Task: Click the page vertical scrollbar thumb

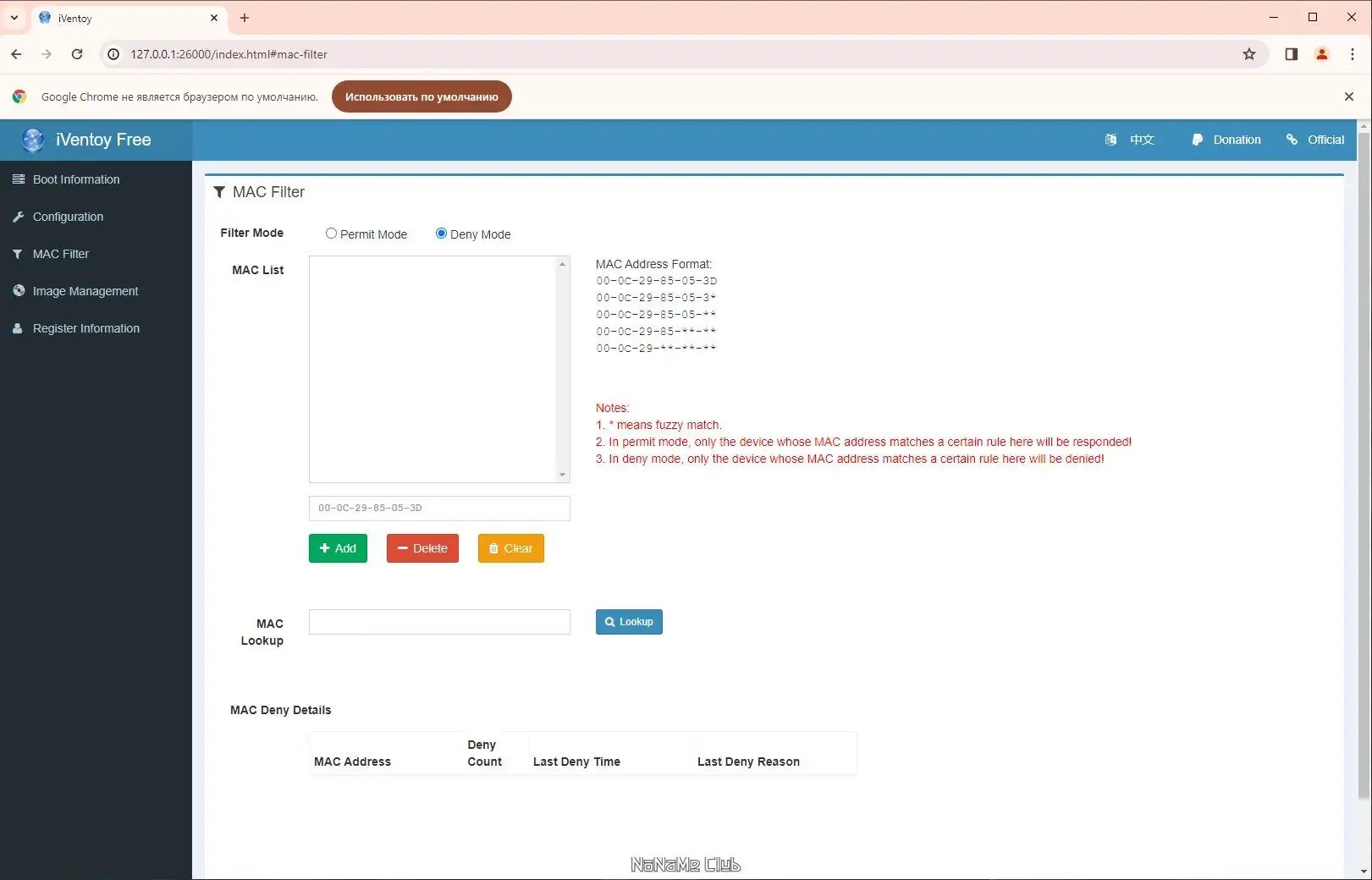Action: tap(1364, 465)
